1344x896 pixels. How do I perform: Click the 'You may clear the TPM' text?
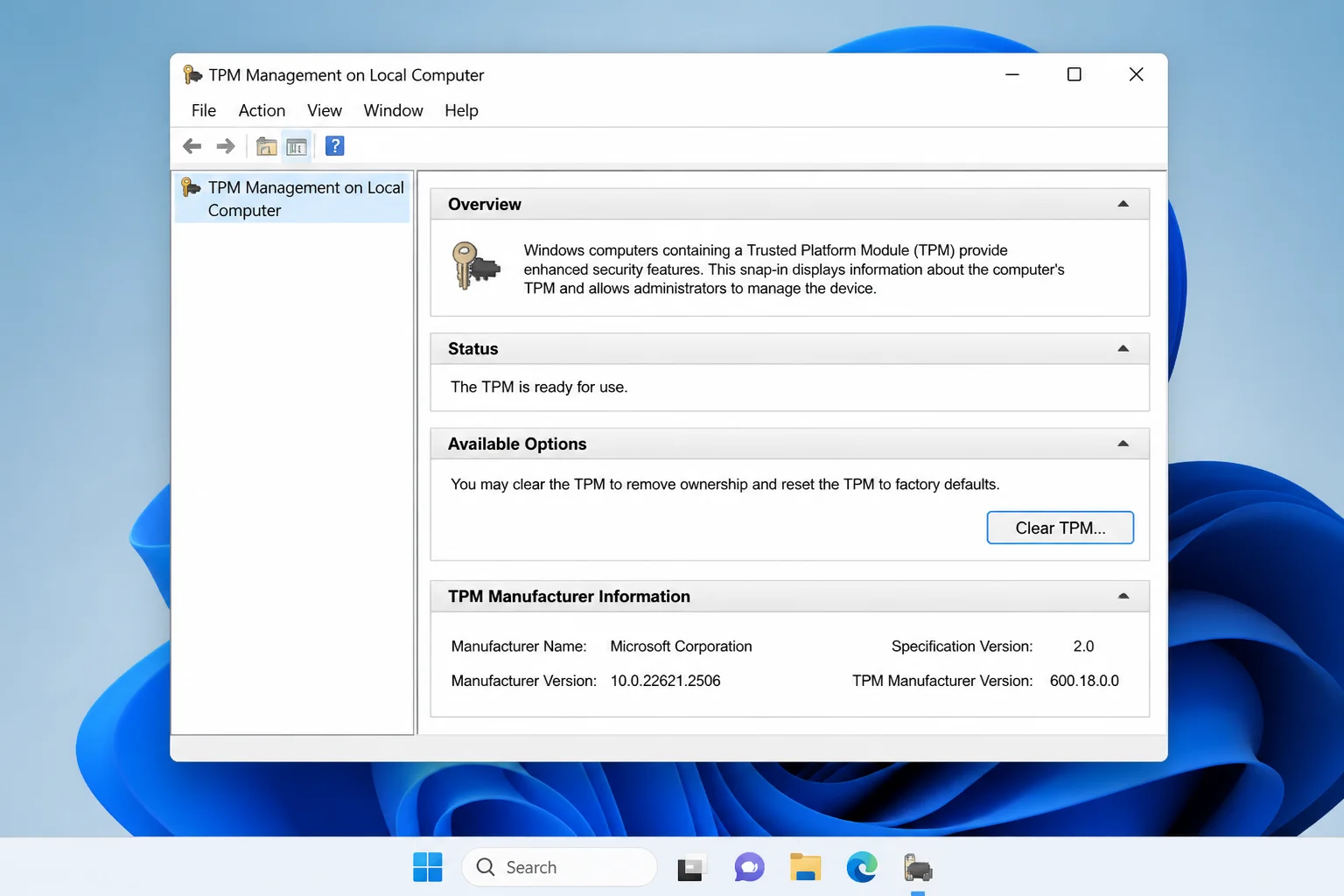tap(724, 484)
